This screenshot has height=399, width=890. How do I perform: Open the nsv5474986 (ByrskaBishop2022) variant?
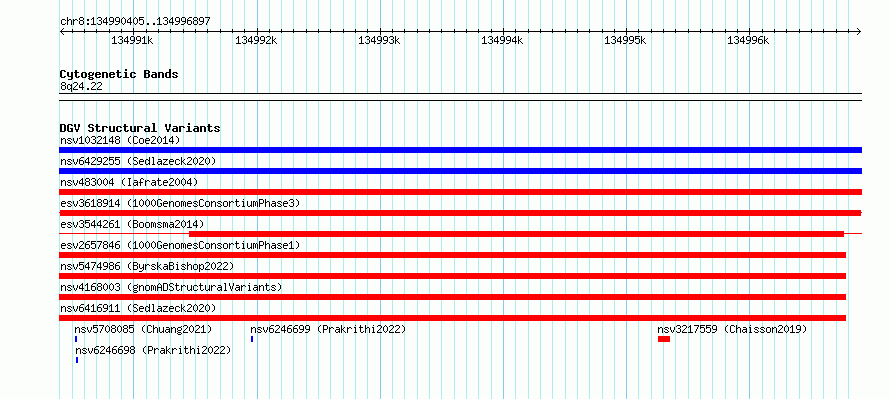(147, 266)
